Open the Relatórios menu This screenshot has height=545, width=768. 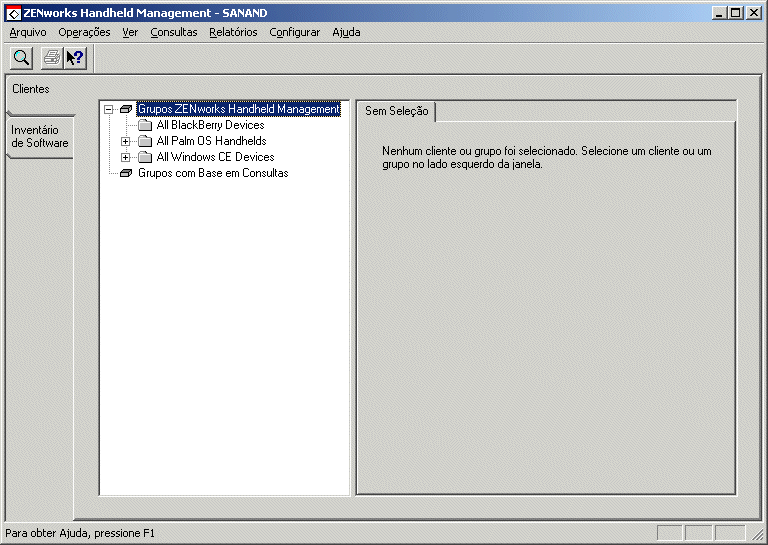tap(233, 32)
